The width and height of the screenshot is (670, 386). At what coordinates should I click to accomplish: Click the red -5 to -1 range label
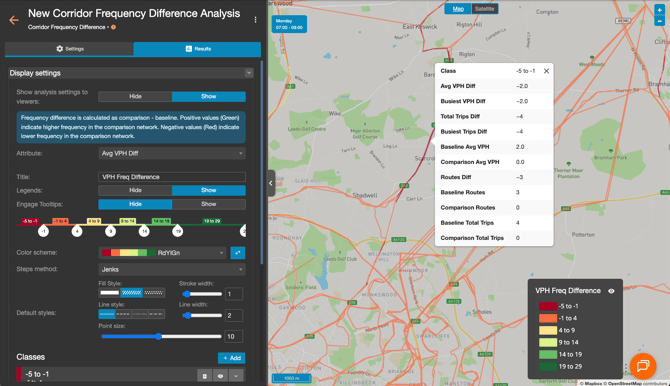(x=30, y=221)
